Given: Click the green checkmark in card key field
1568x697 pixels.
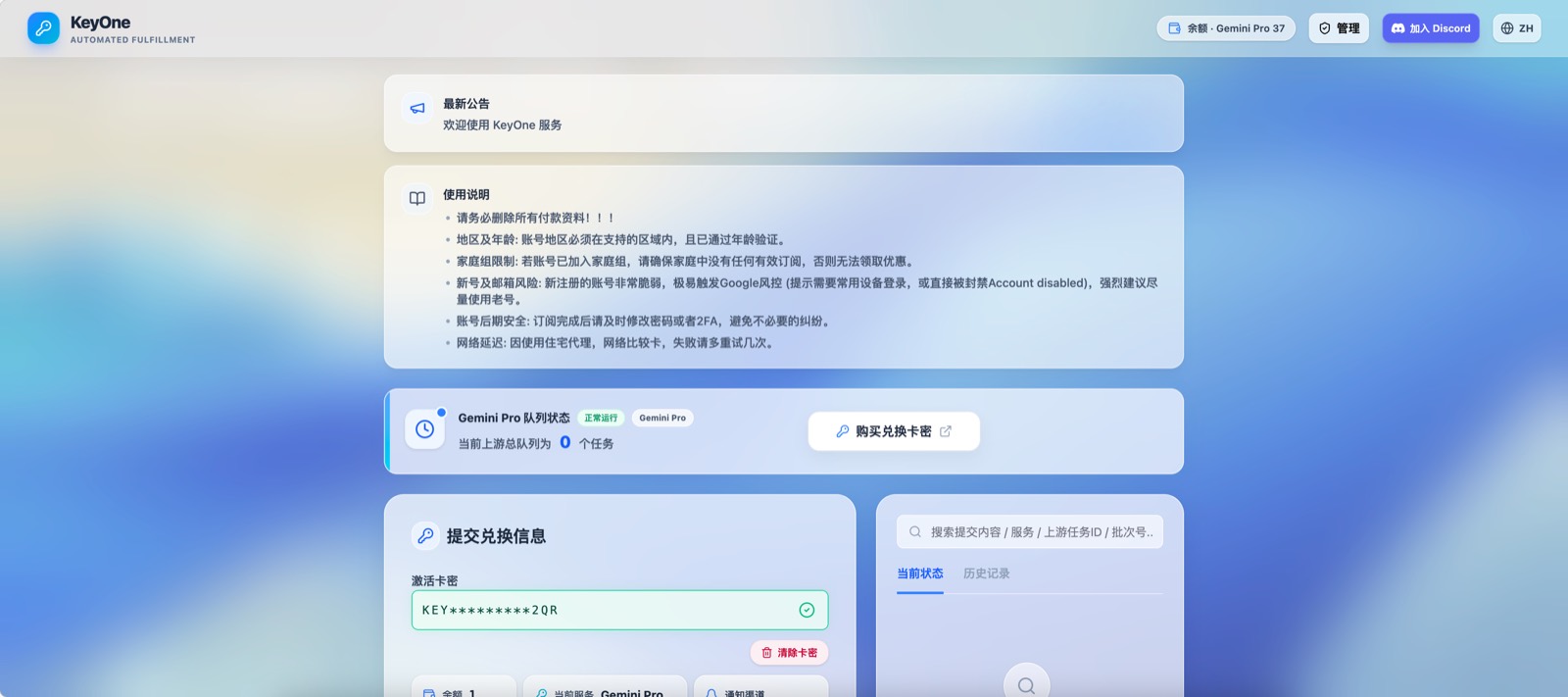Looking at the screenshot, I should pyautogui.click(x=807, y=610).
